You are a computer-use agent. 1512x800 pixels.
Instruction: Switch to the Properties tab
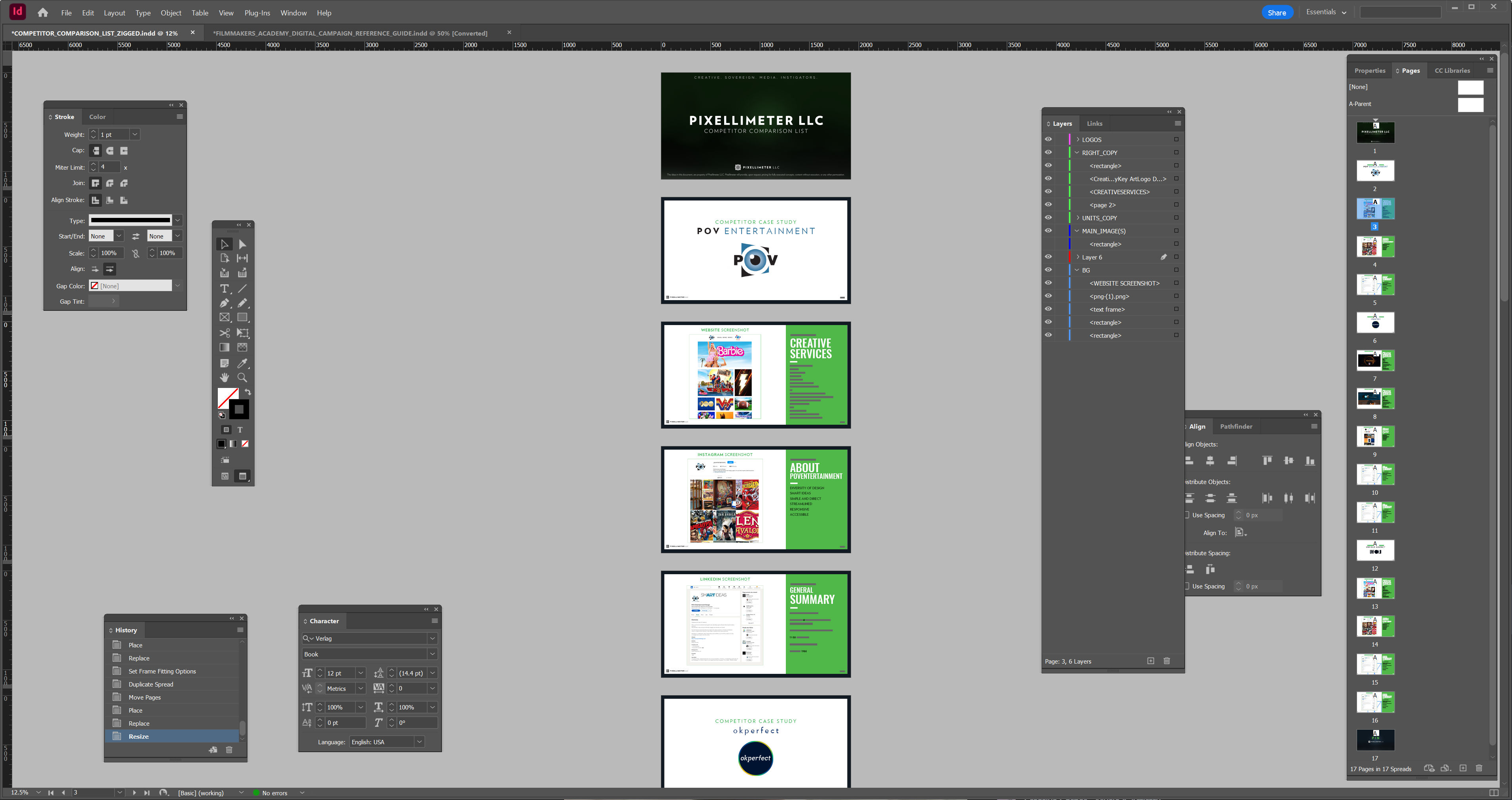pos(1370,70)
